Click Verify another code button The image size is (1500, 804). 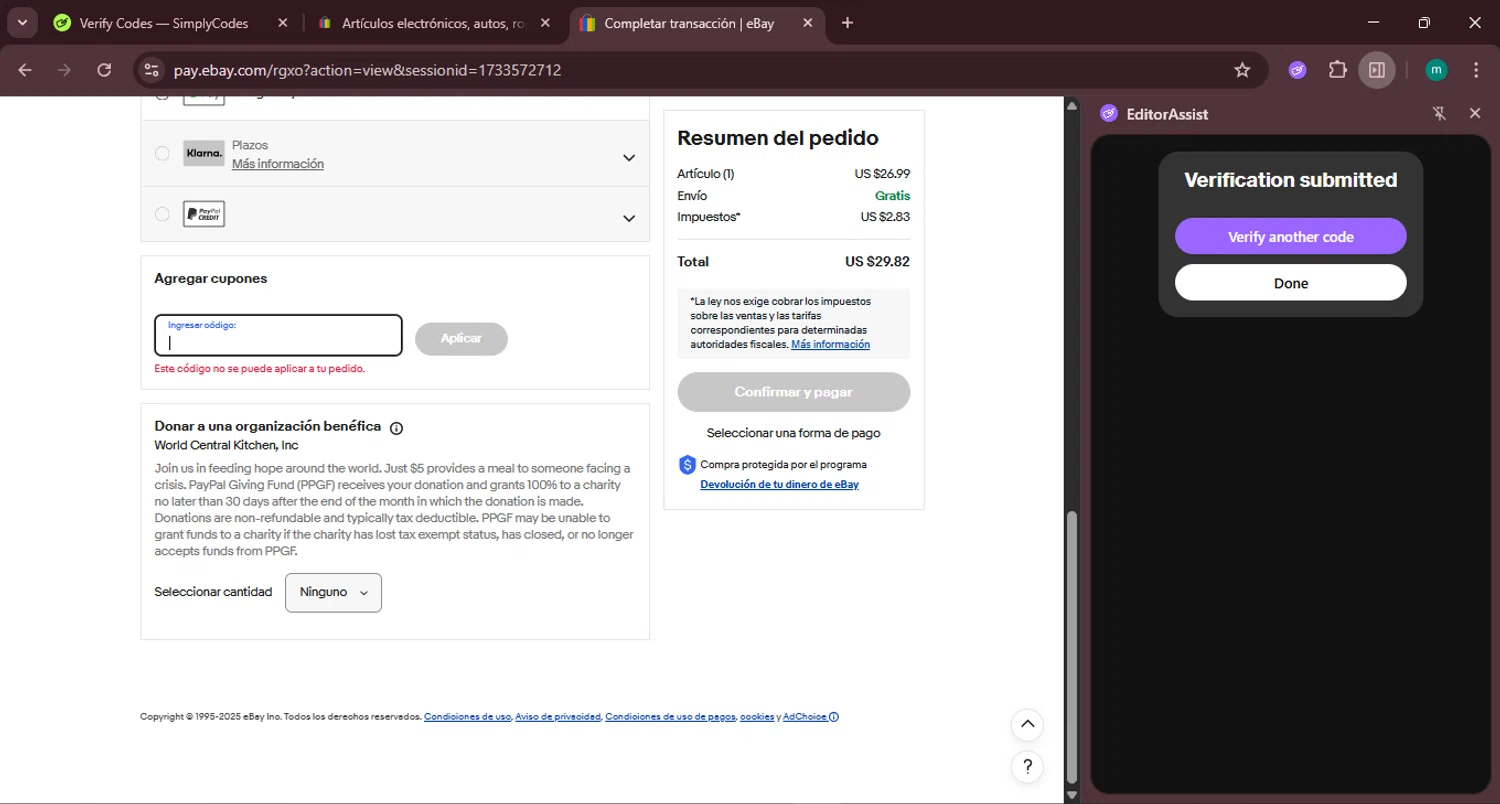[1290, 237]
